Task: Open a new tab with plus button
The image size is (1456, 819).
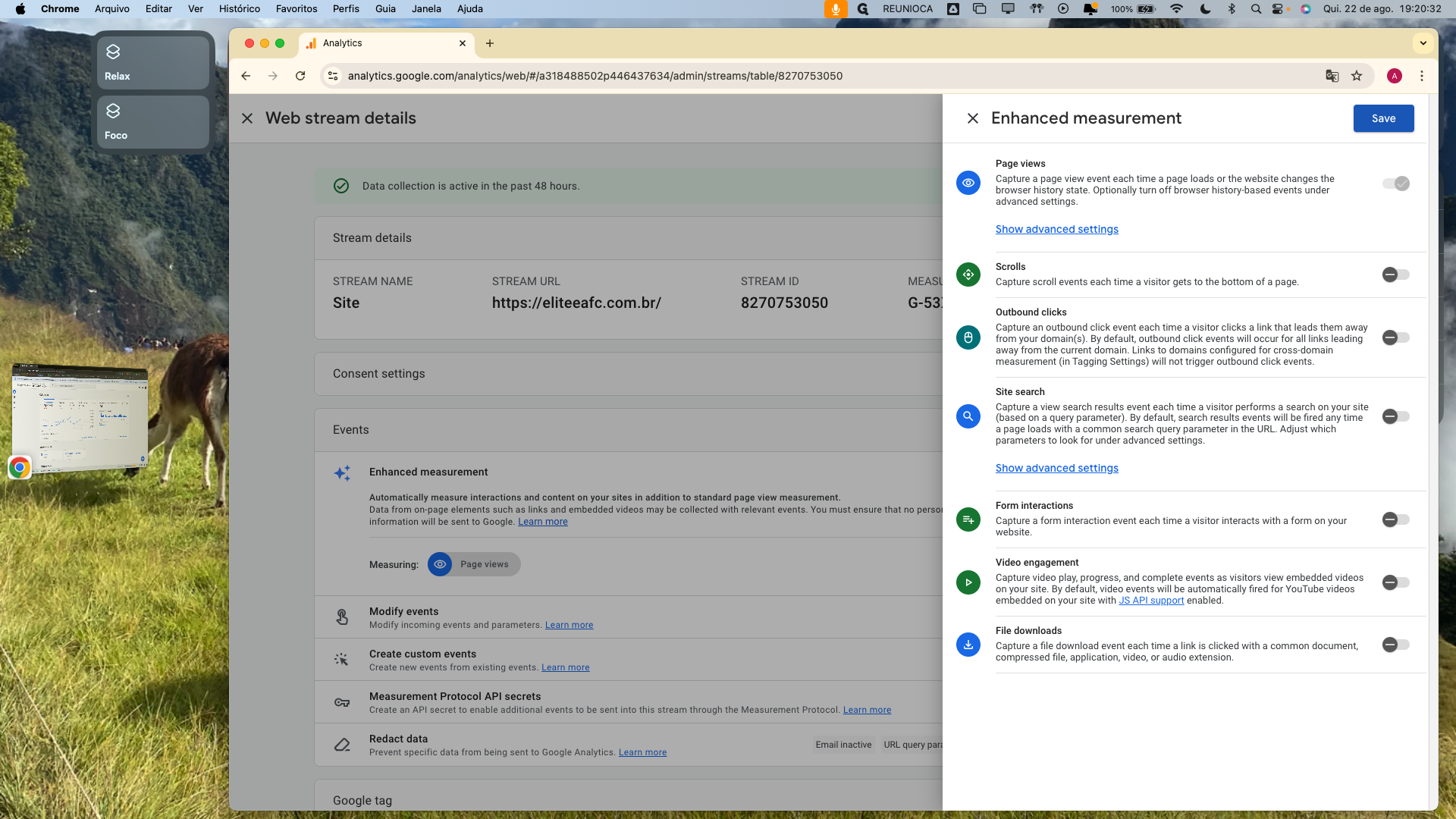Action: coord(490,43)
